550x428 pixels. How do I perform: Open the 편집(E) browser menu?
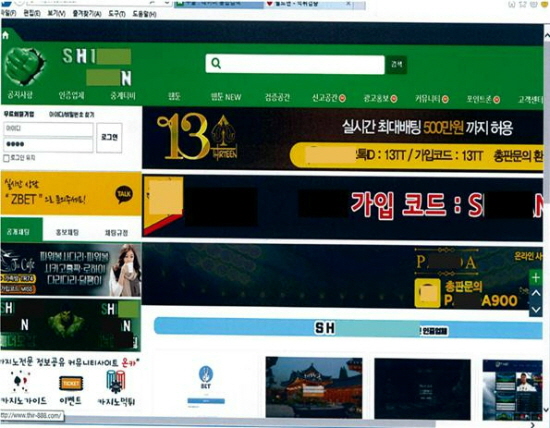pyautogui.click(x=32, y=13)
